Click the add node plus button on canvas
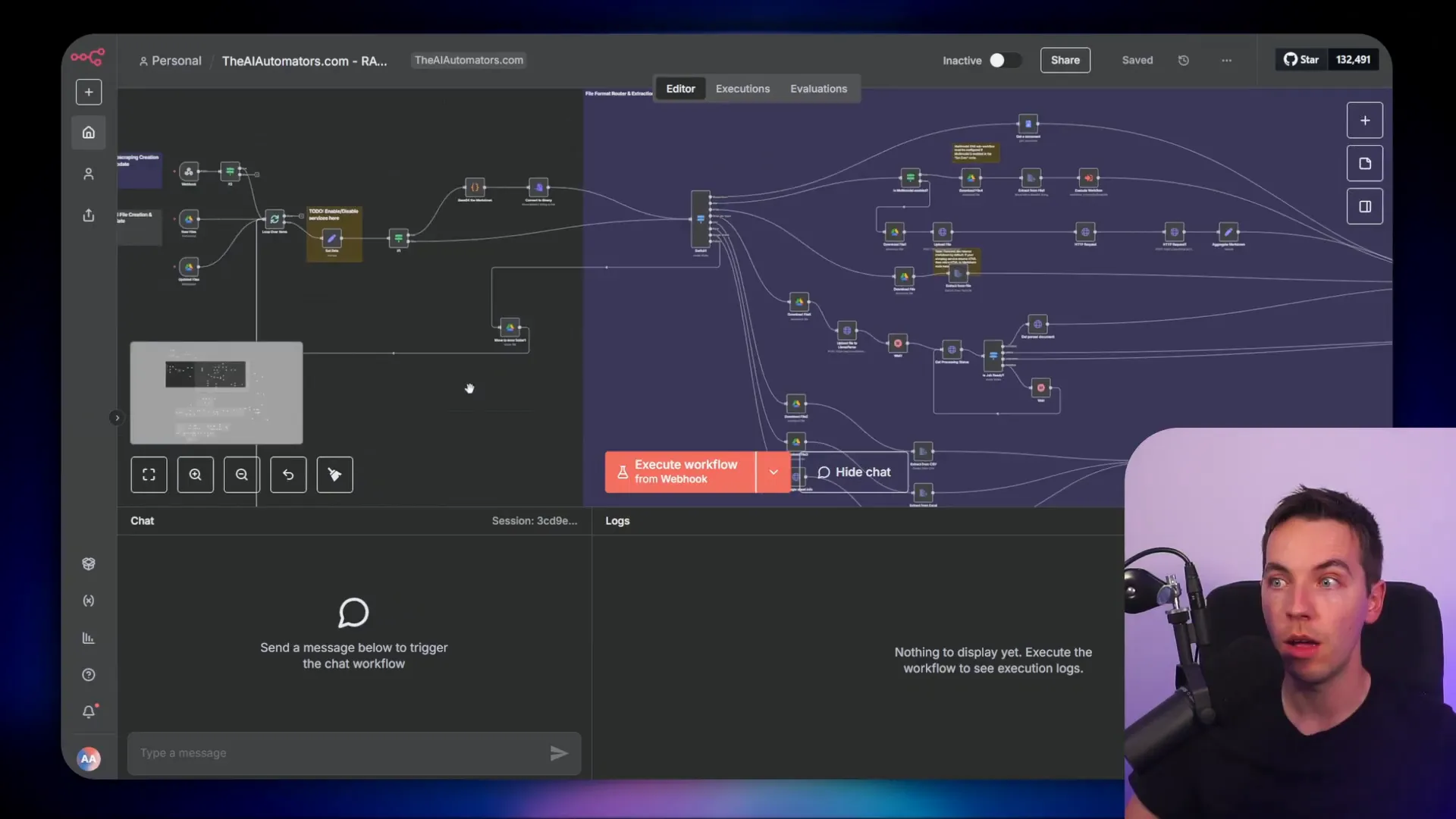Screen dimensions: 1456x819 [1365, 121]
